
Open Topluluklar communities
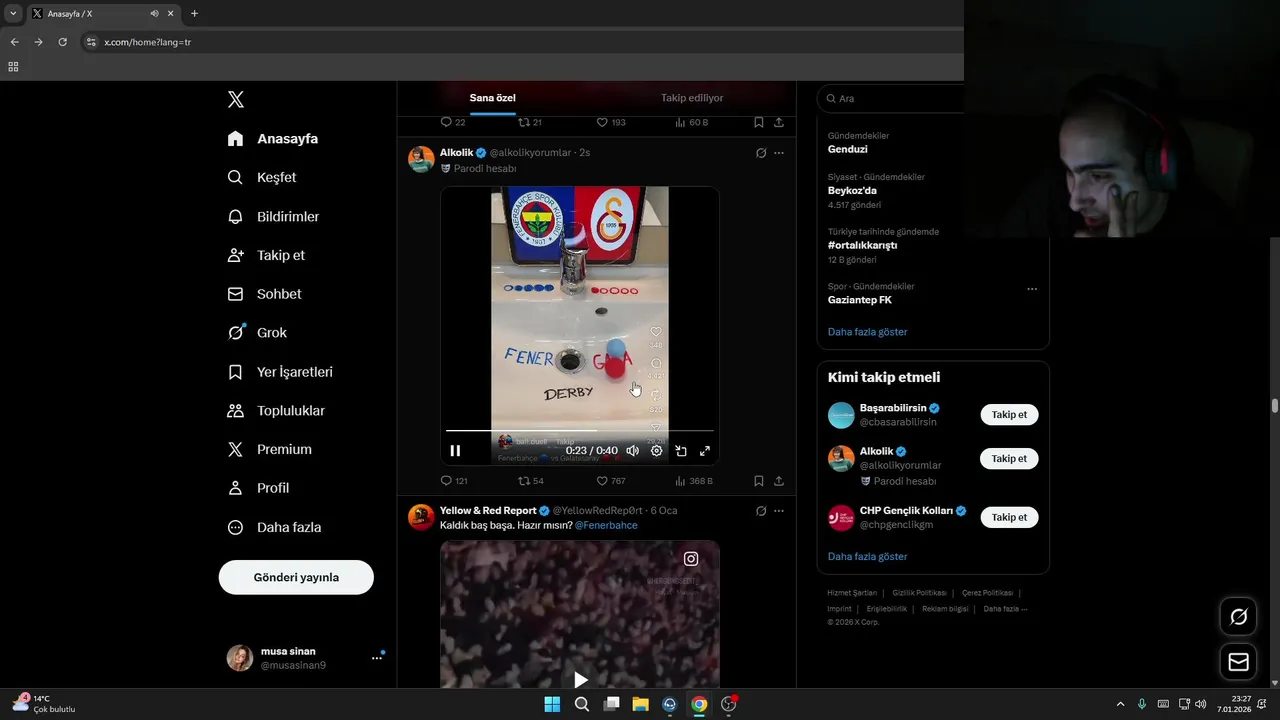point(276,411)
